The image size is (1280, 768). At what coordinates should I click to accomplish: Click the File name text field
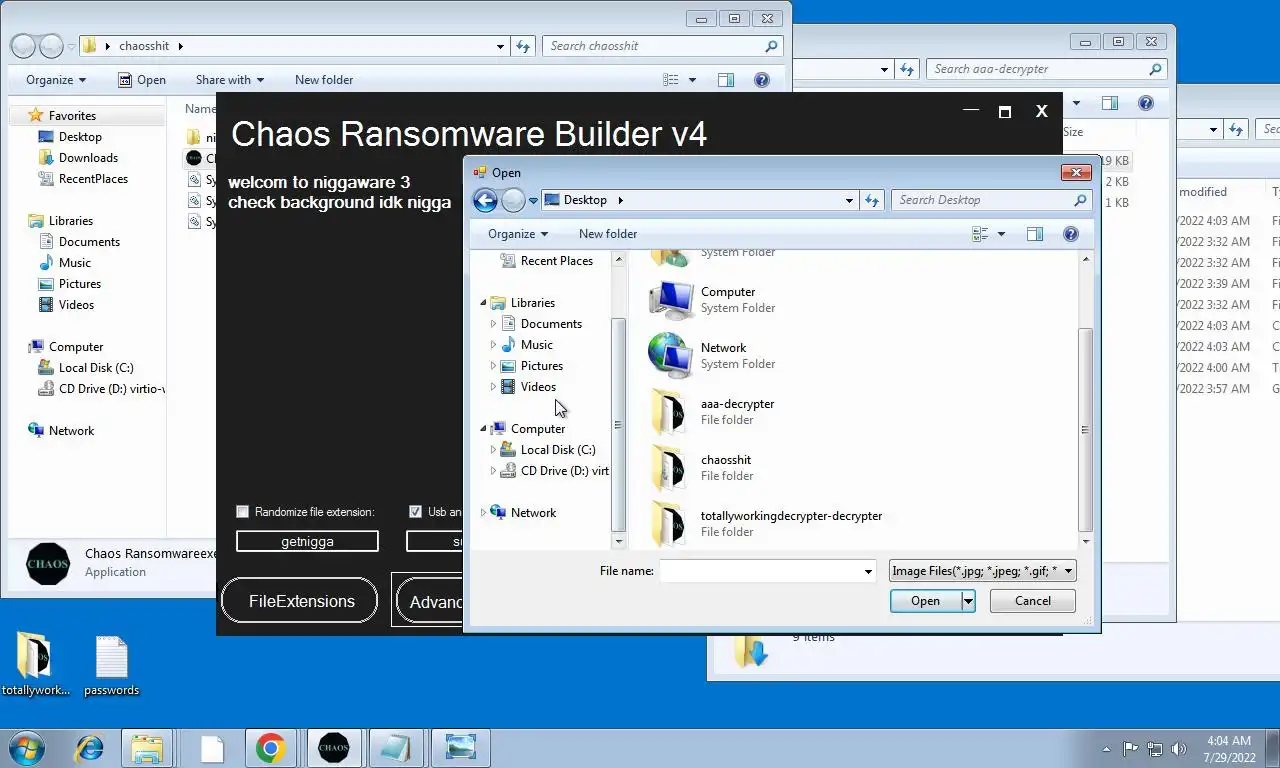point(759,571)
